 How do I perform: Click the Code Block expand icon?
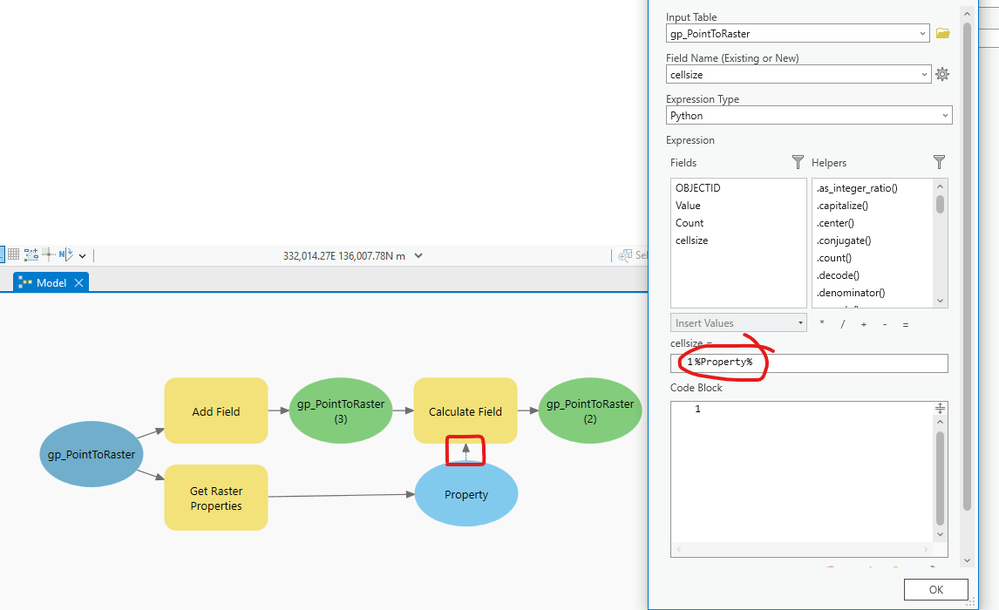tap(940, 408)
